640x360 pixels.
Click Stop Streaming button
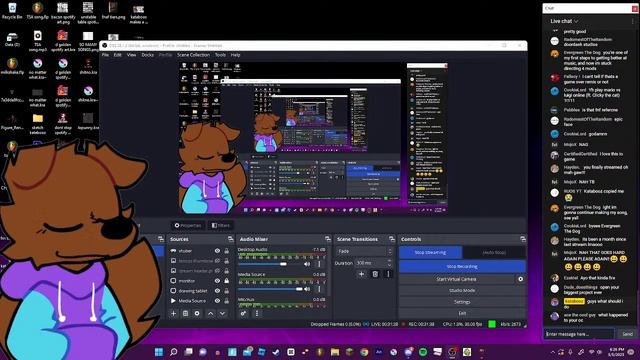click(430, 252)
